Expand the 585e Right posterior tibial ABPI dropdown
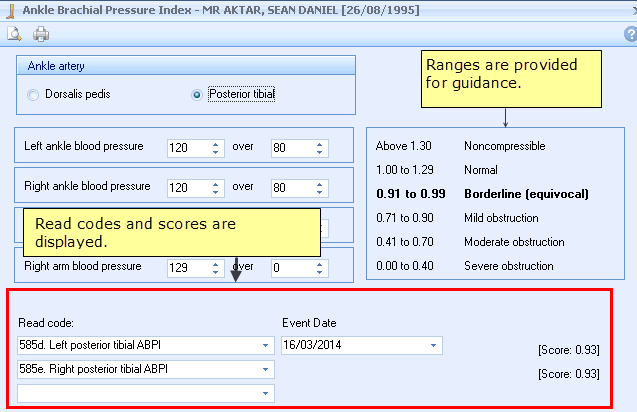 click(x=266, y=370)
